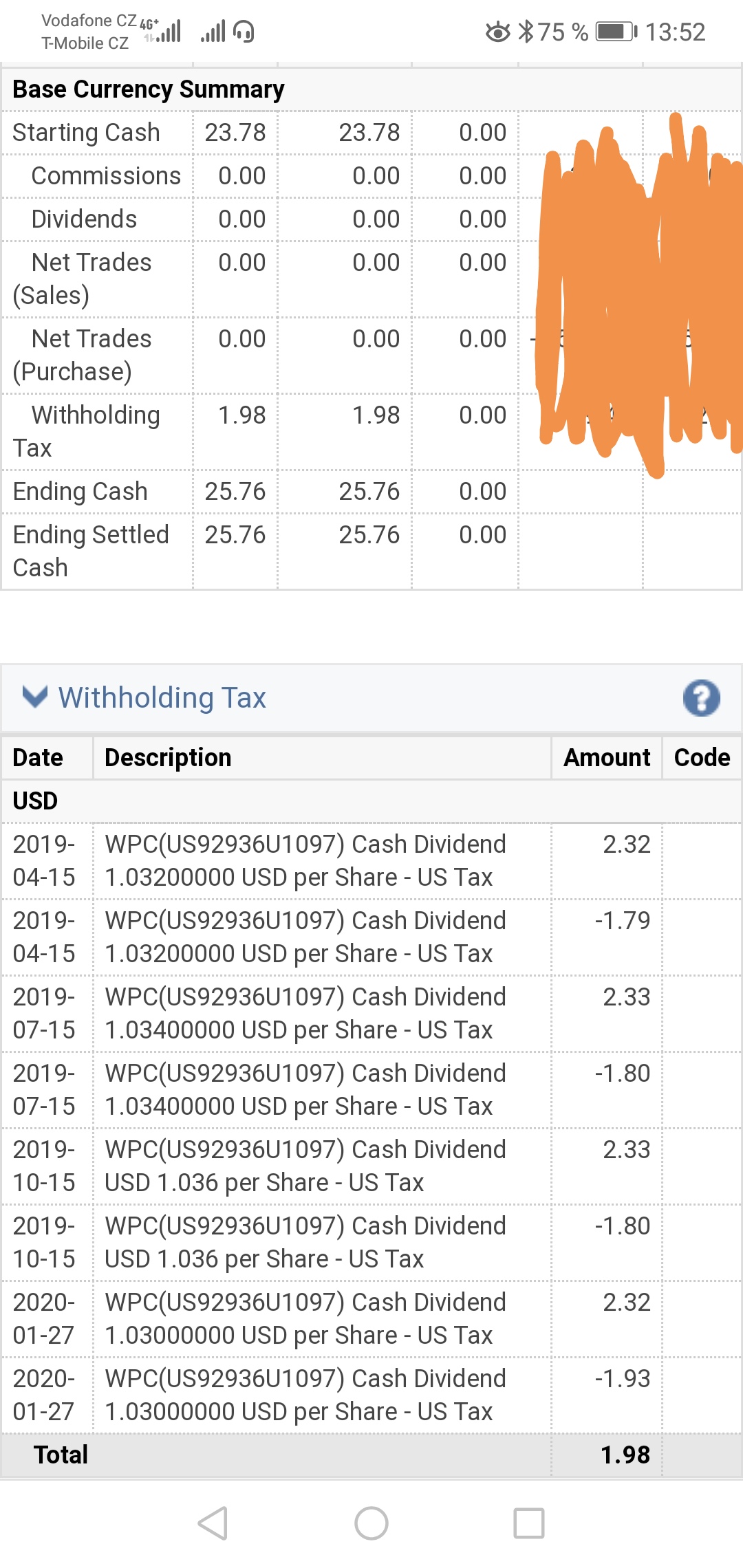This screenshot has width=743, height=1568.
Task: Click the Date column header
Action: coord(38,757)
